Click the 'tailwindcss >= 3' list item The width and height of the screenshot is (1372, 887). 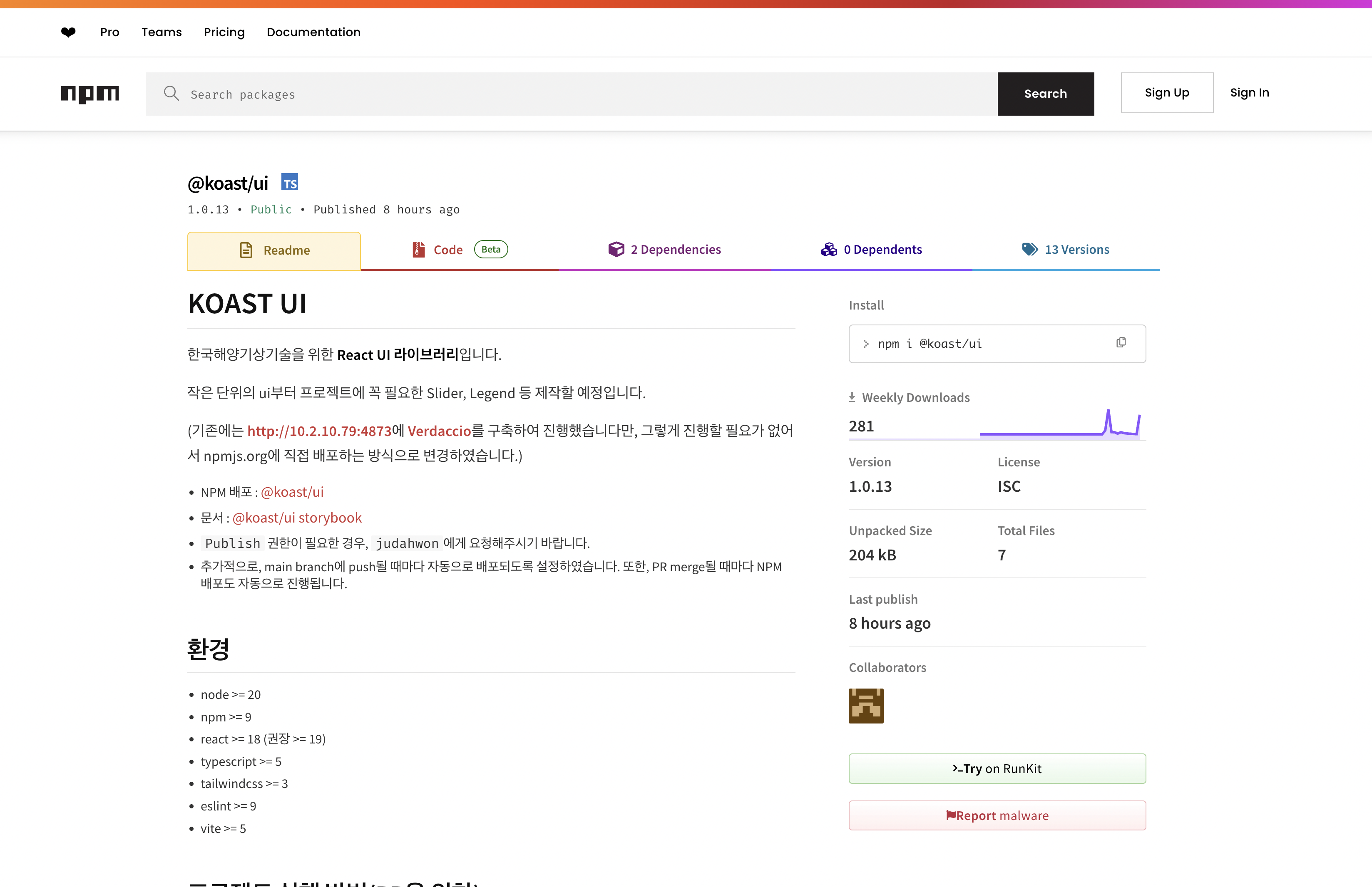pyautogui.click(x=244, y=783)
